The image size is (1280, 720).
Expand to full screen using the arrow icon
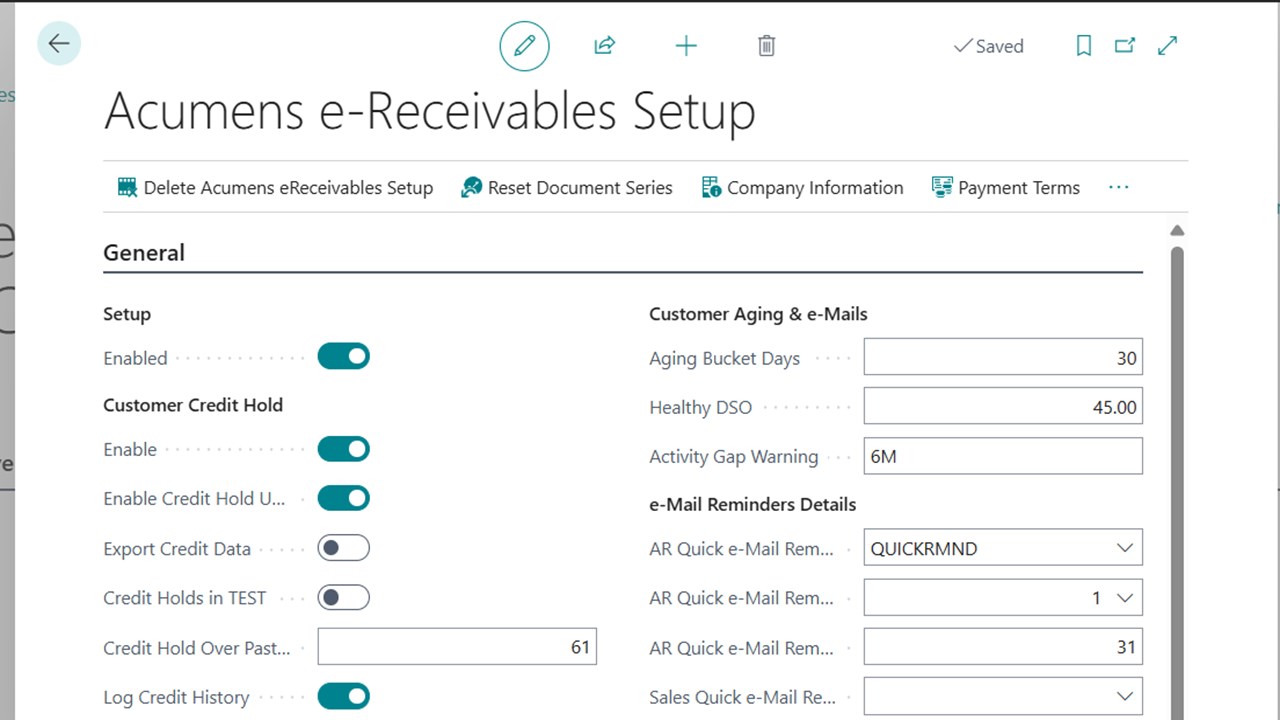[1167, 46]
